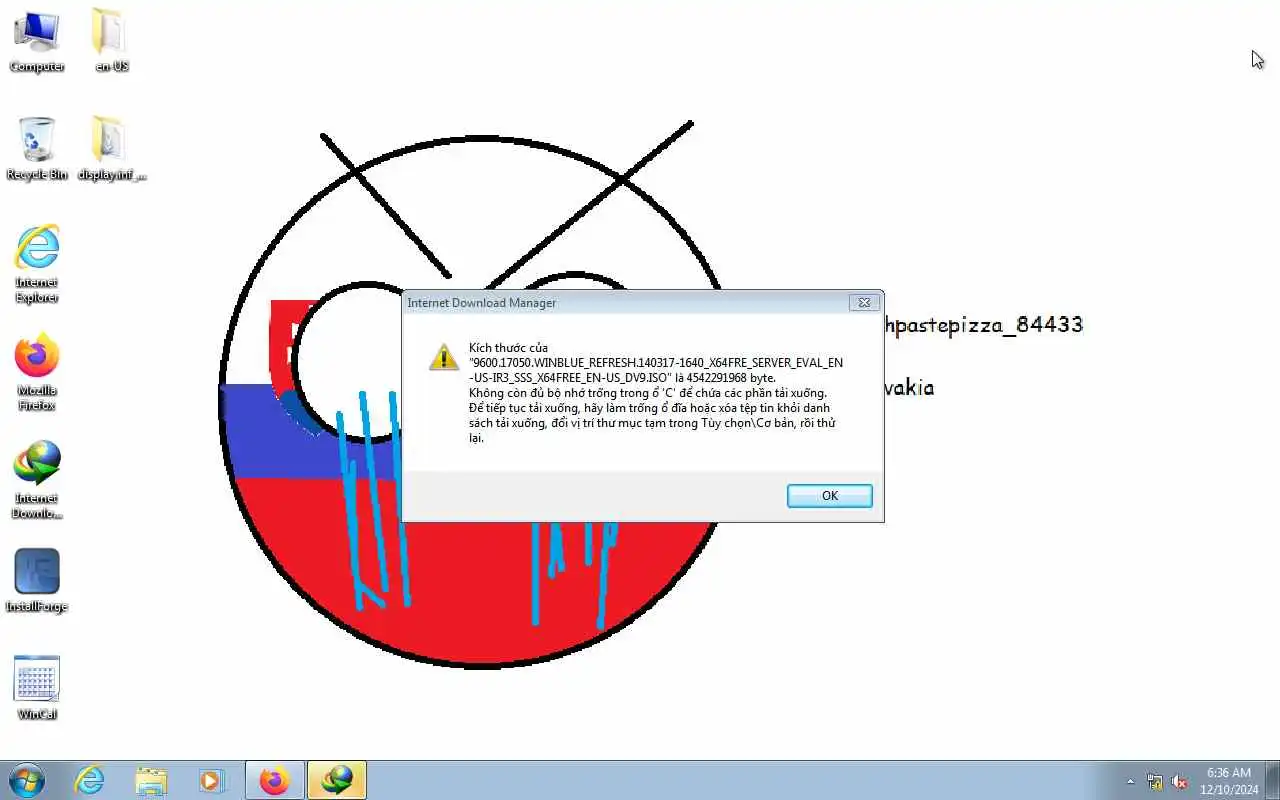This screenshot has width=1280, height=800.
Task: Open Internet Explorer from the taskbar
Action: (90, 780)
